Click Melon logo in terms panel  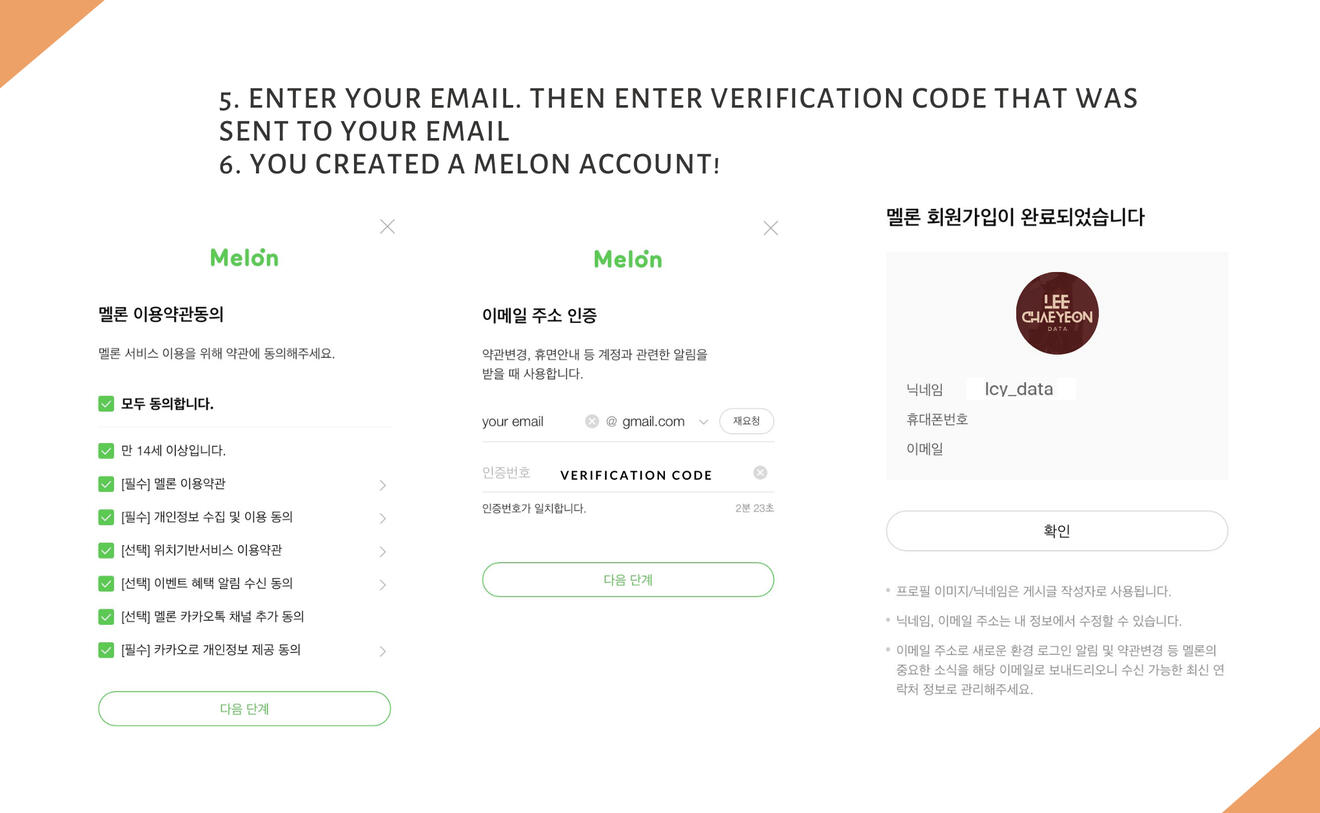244,257
